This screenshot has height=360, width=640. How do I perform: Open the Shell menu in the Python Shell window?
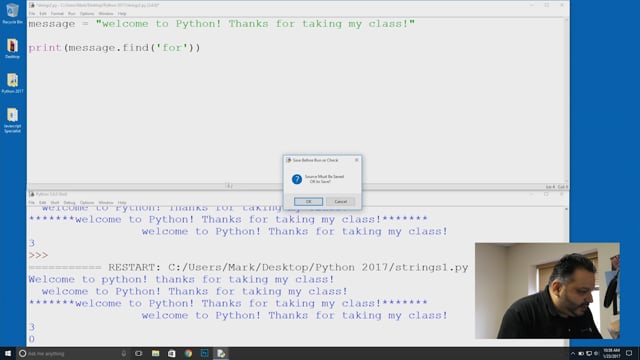click(x=55, y=202)
